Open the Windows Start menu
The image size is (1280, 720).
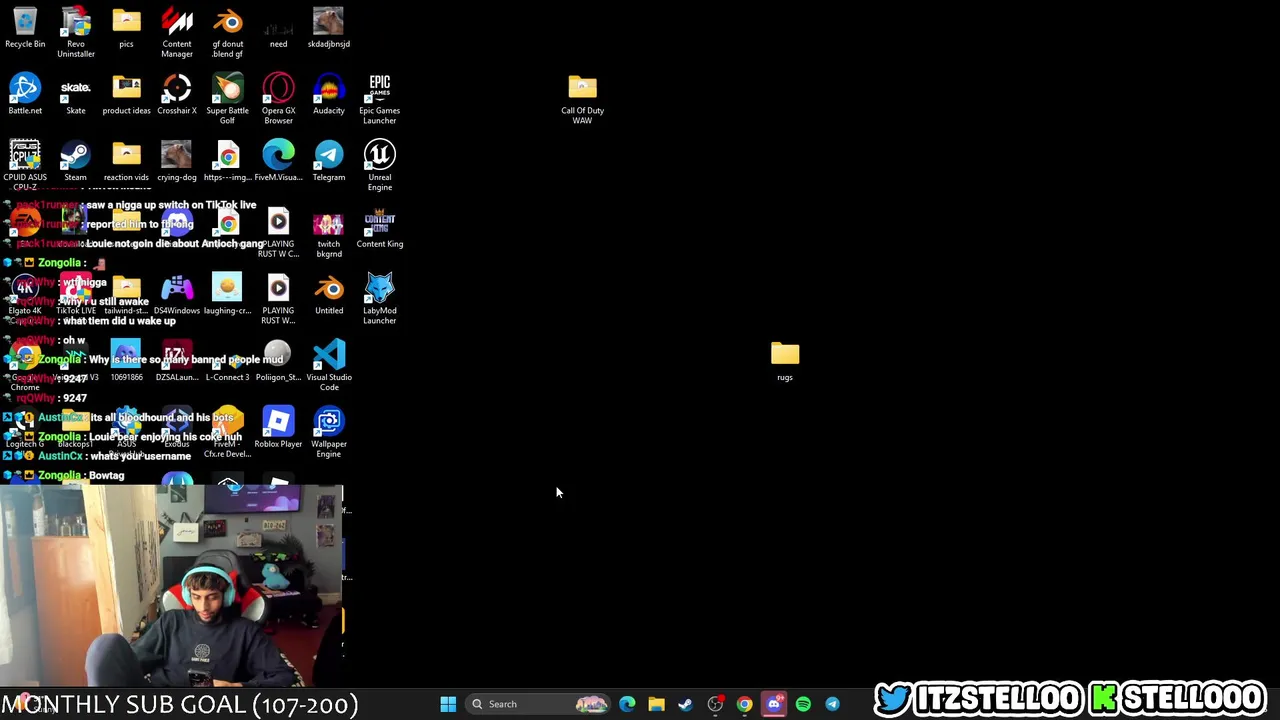tap(448, 704)
